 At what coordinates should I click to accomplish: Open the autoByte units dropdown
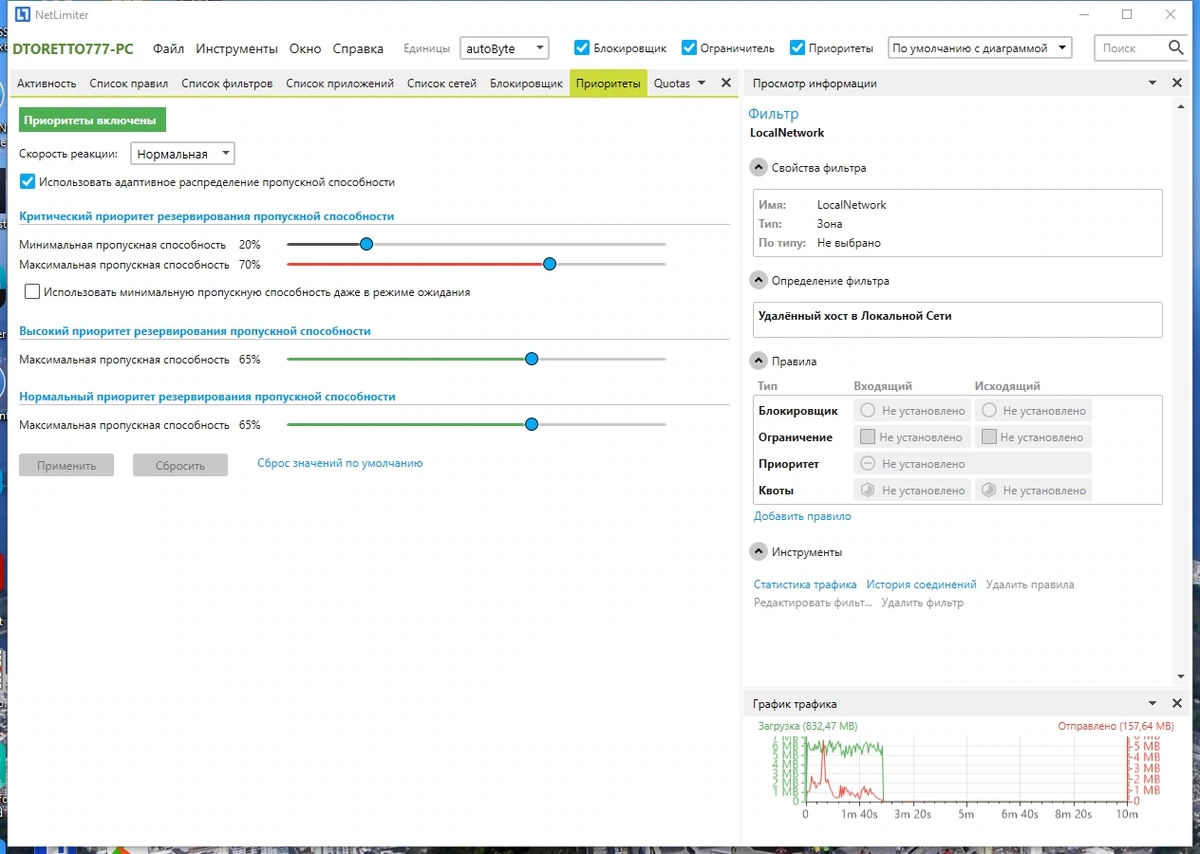(x=504, y=48)
